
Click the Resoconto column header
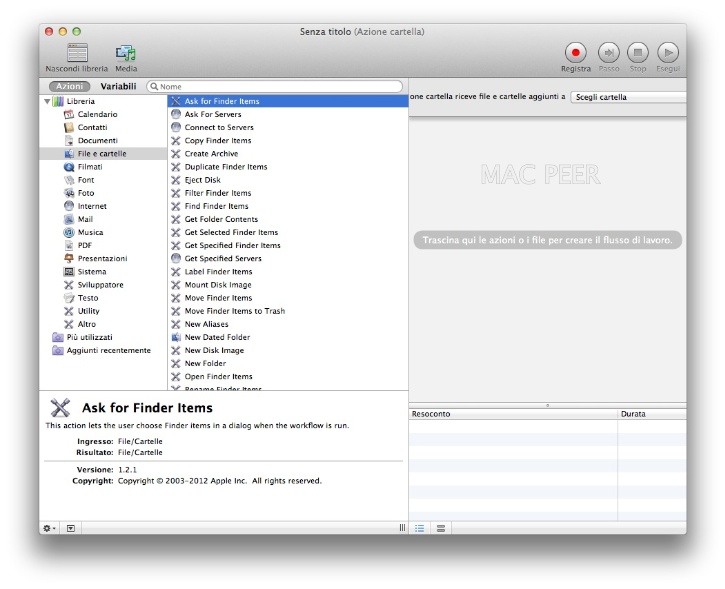(x=513, y=414)
